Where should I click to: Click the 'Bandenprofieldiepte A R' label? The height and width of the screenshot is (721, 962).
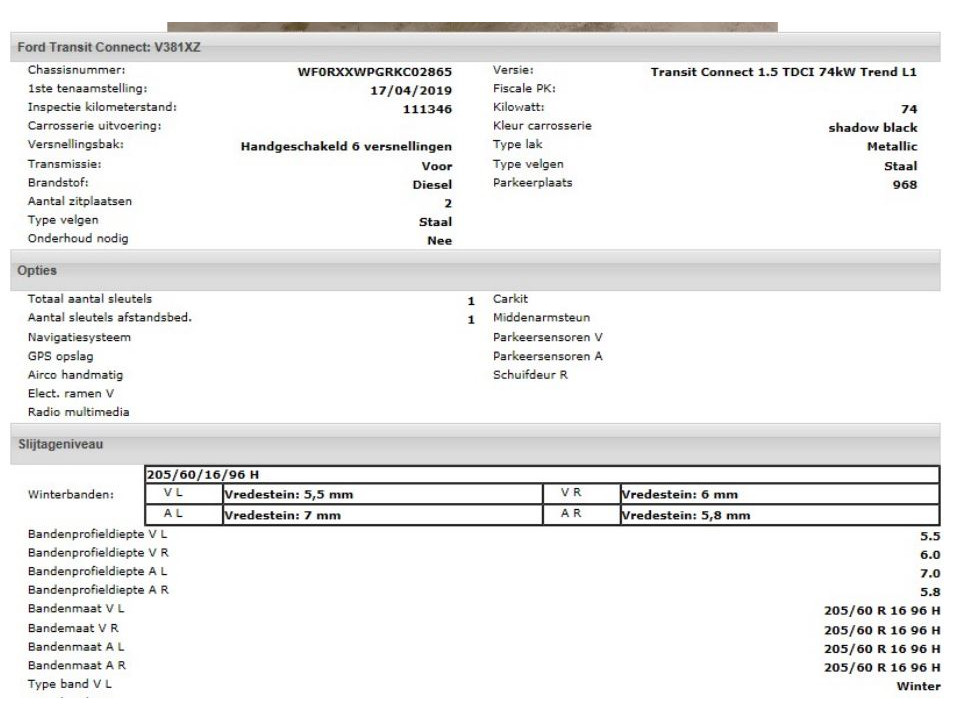(x=98, y=590)
